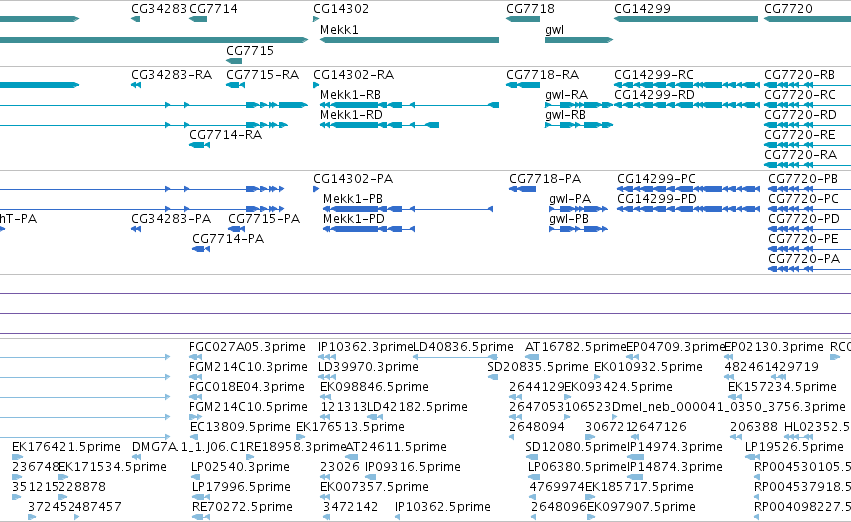
Task: Click the SD20835.5prime EST label
Action: click(538, 367)
